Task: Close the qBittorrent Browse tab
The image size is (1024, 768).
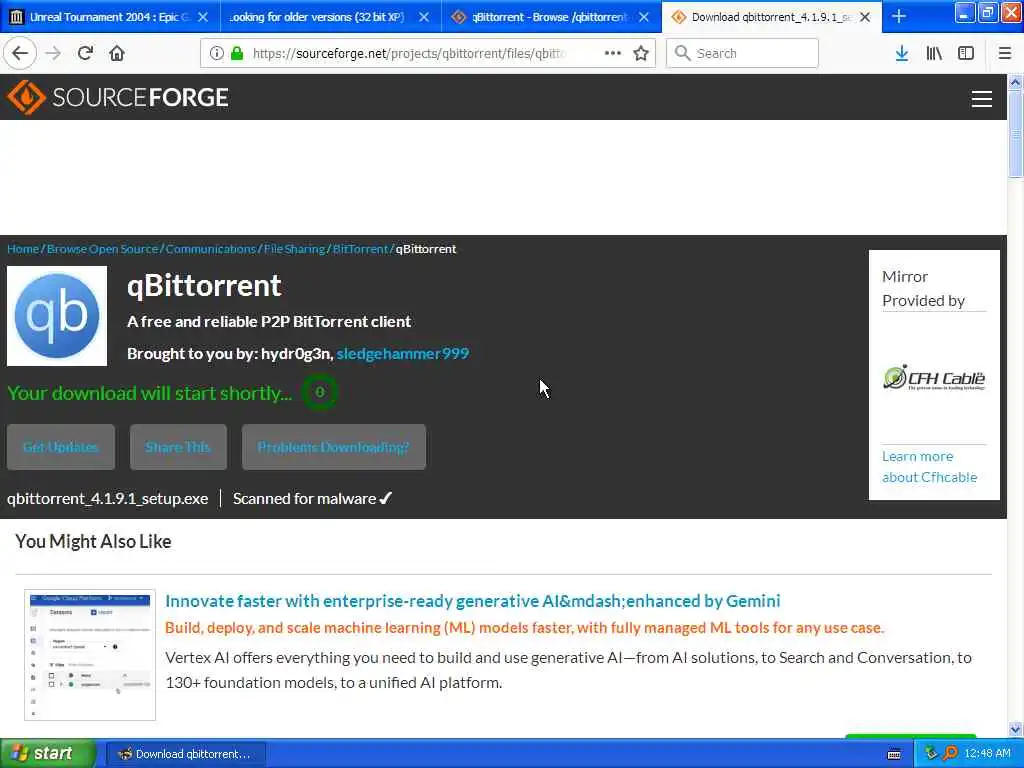Action: point(644,17)
